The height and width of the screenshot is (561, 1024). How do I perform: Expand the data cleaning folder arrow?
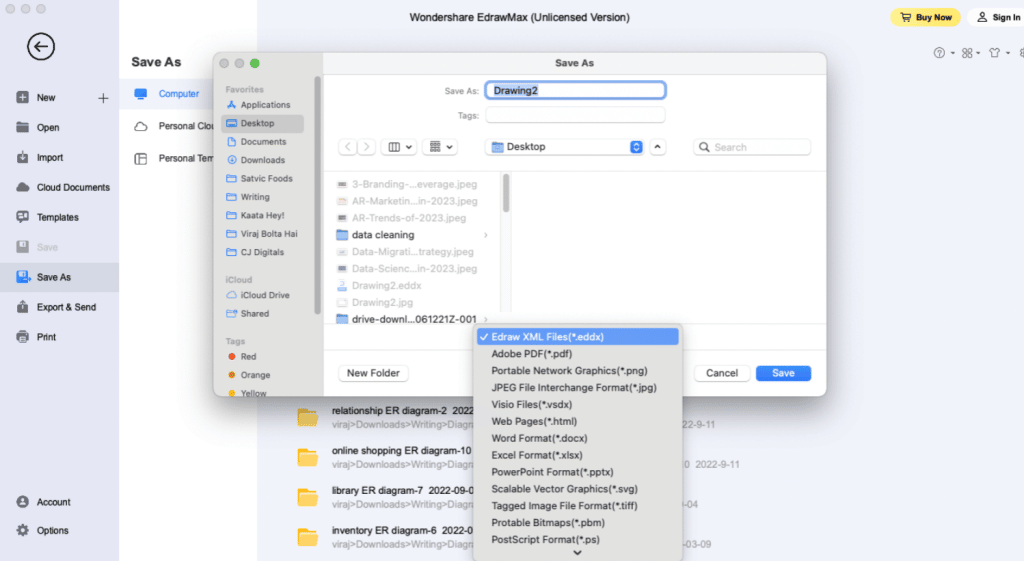[x=485, y=235]
